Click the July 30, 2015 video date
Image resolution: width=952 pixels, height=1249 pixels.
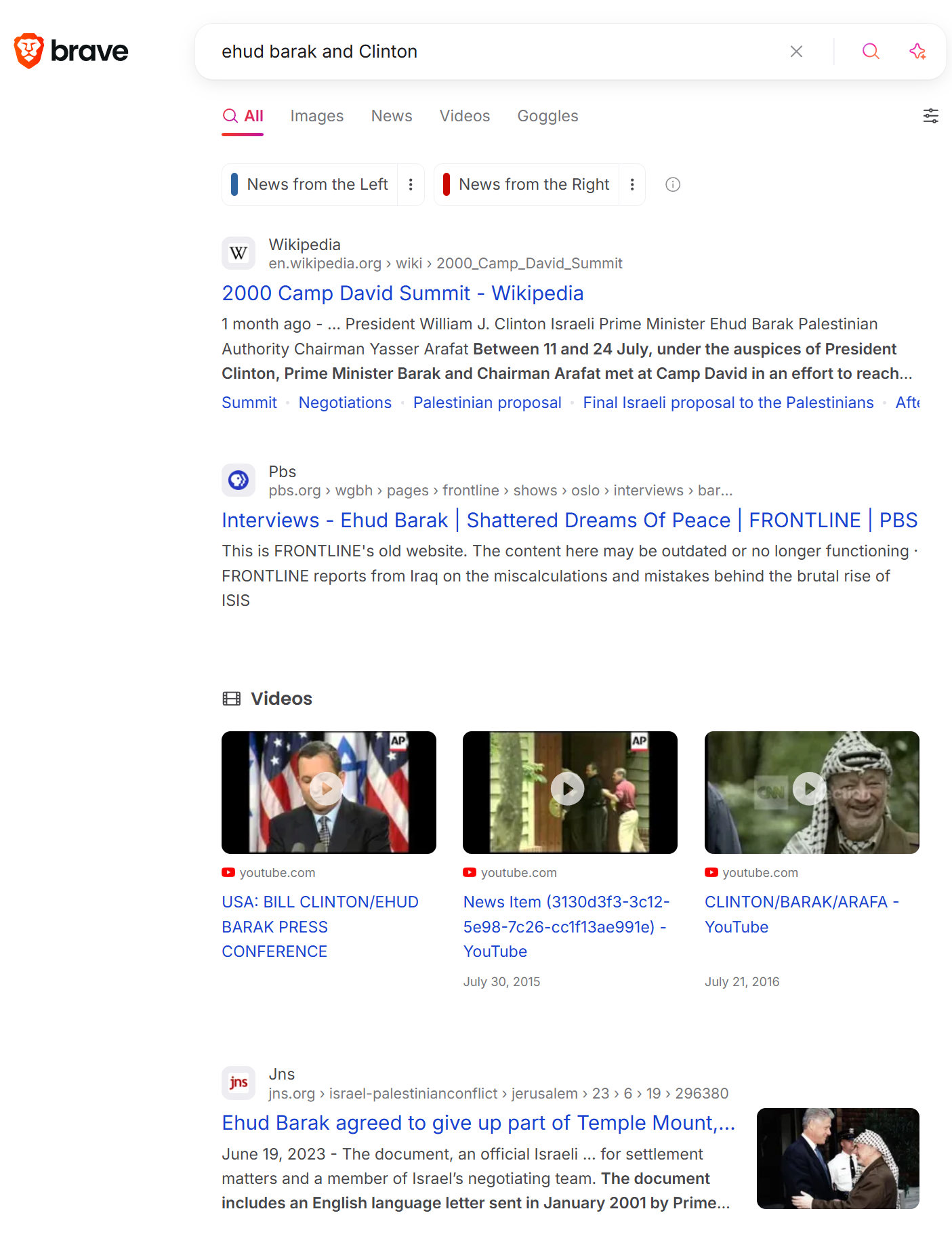501,982
